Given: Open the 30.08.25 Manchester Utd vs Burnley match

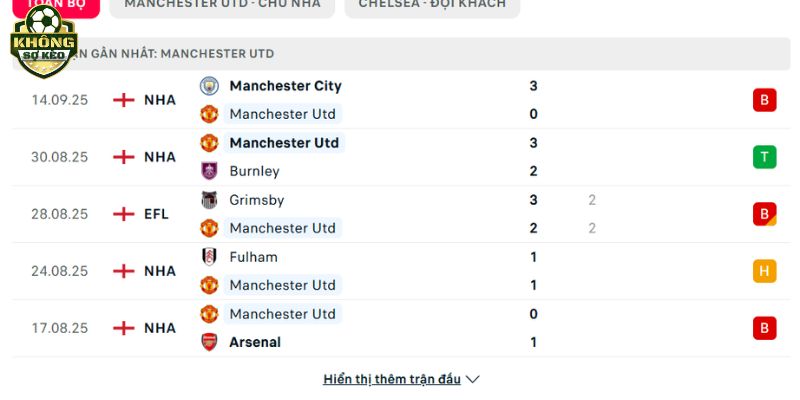Looking at the screenshot, I should tap(401, 157).
